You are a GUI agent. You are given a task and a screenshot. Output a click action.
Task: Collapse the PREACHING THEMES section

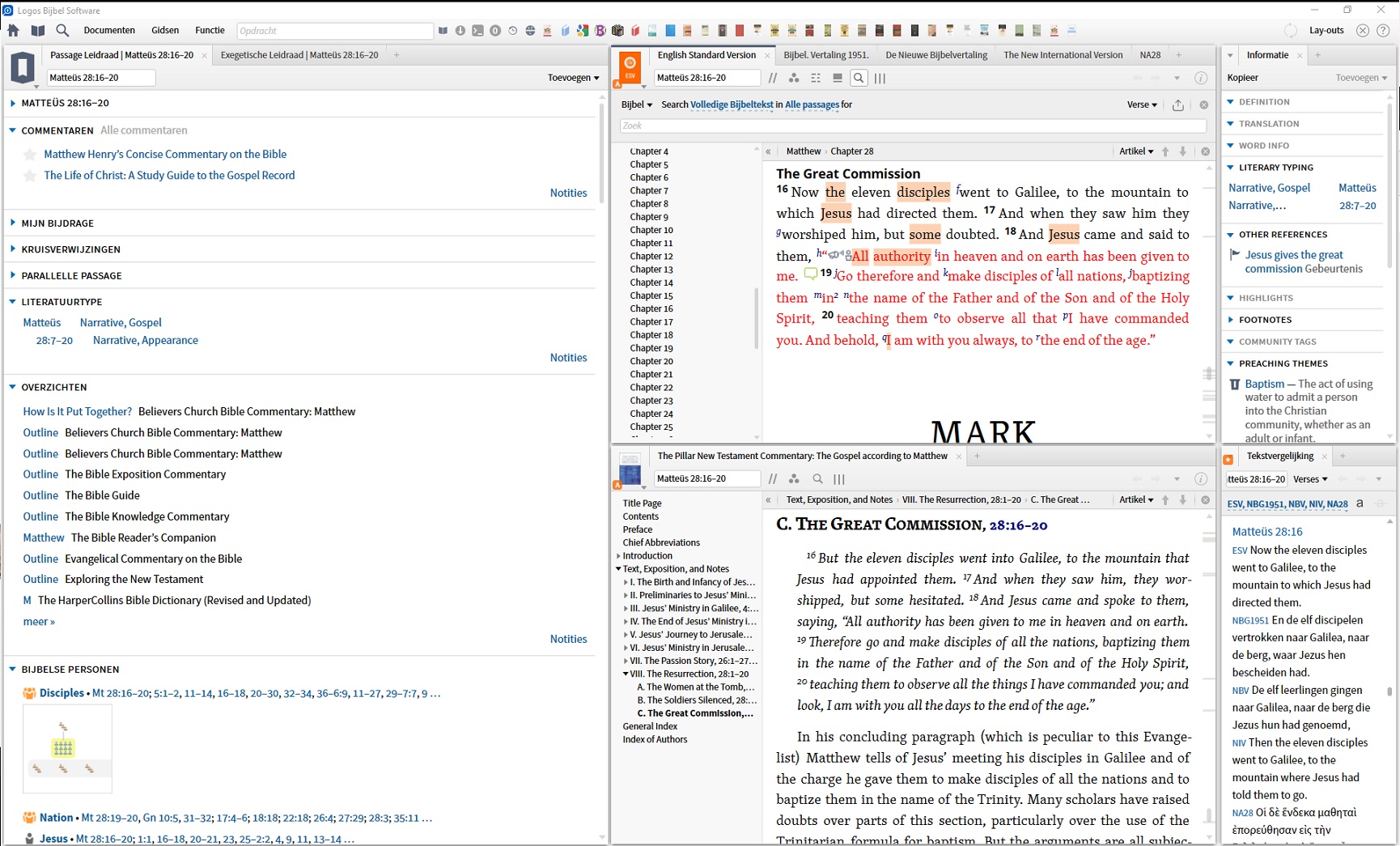pyautogui.click(x=1231, y=363)
